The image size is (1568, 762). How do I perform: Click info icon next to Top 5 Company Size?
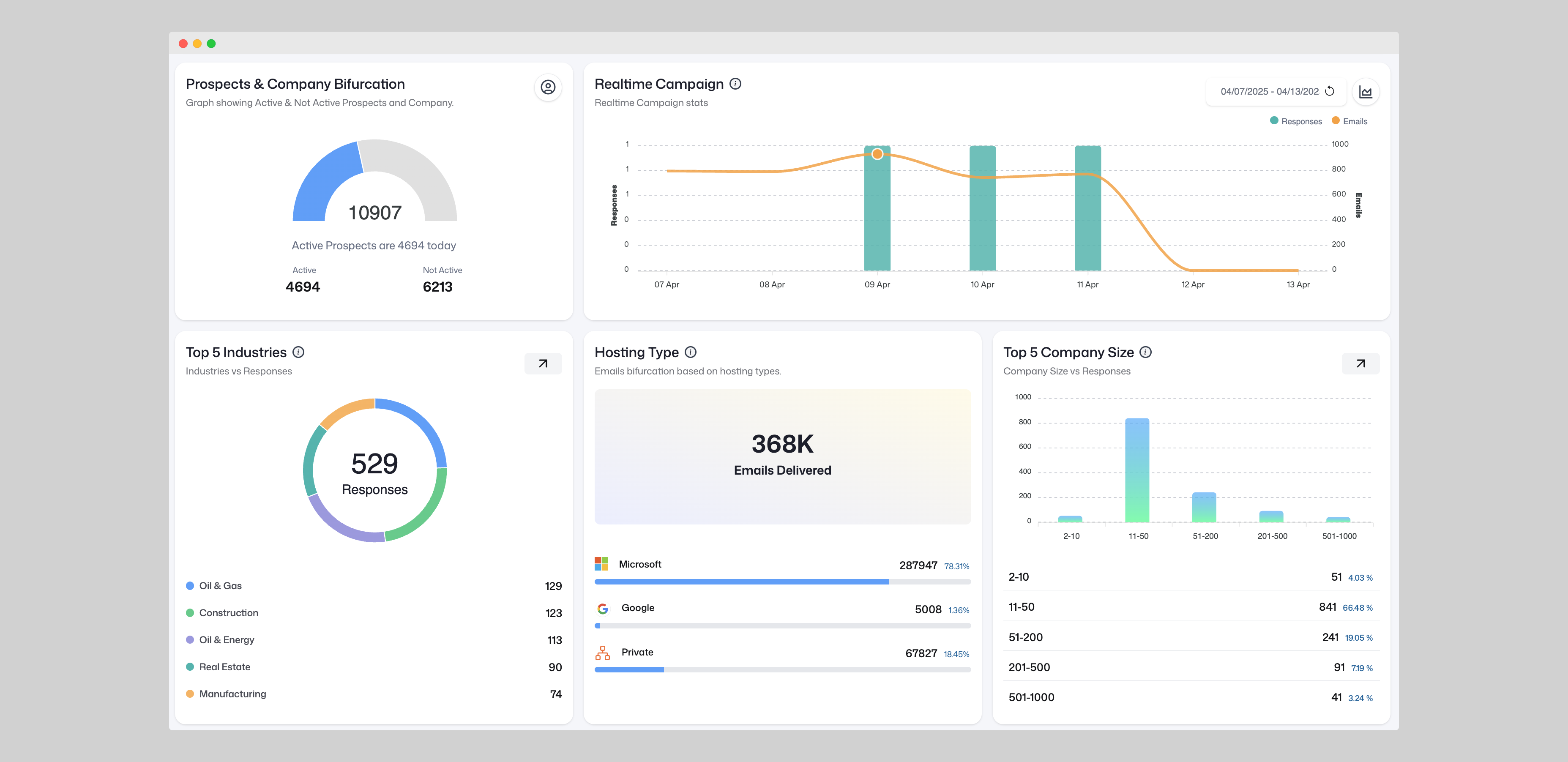tap(1145, 352)
